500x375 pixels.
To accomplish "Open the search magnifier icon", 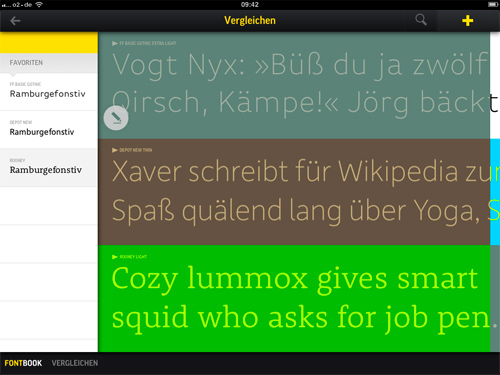I will coord(421,20).
